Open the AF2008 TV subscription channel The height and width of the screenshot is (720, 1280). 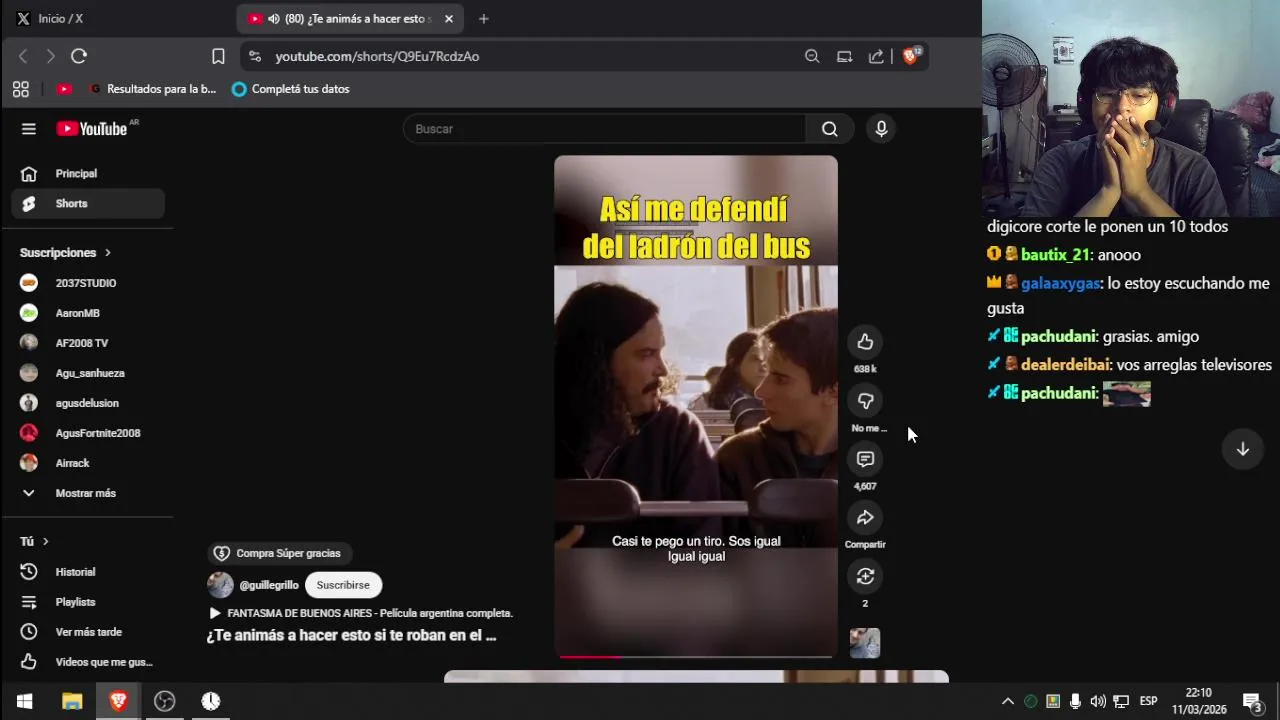point(88,343)
